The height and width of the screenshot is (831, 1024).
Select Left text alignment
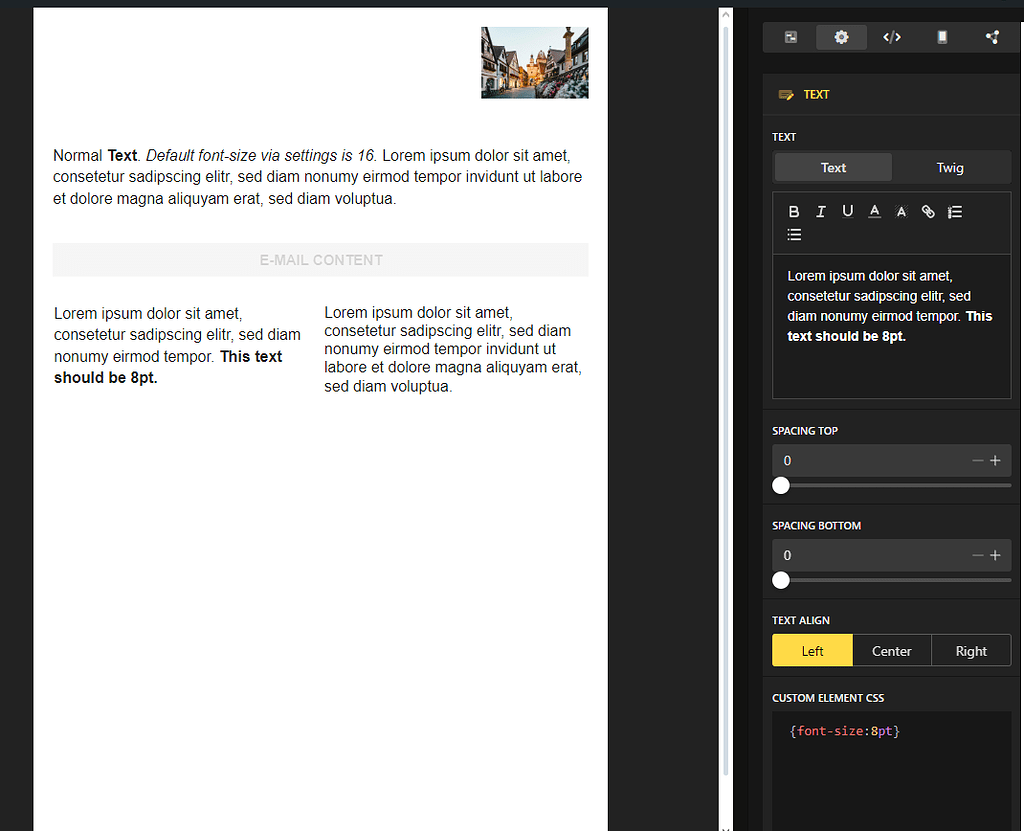tap(812, 650)
